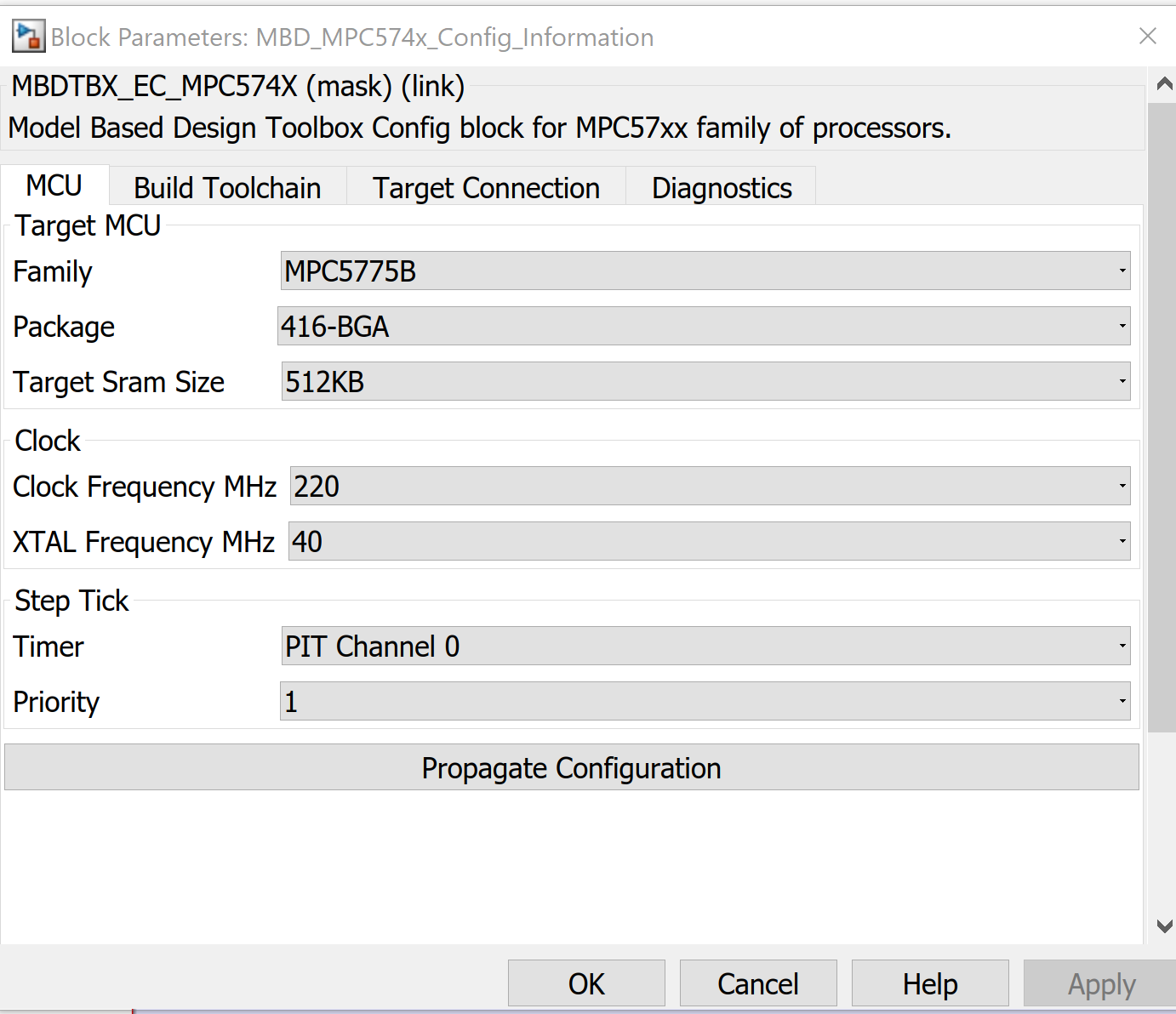The height and width of the screenshot is (1014, 1176).
Task: Apply the current configuration changes
Action: tap(1101, 983)
